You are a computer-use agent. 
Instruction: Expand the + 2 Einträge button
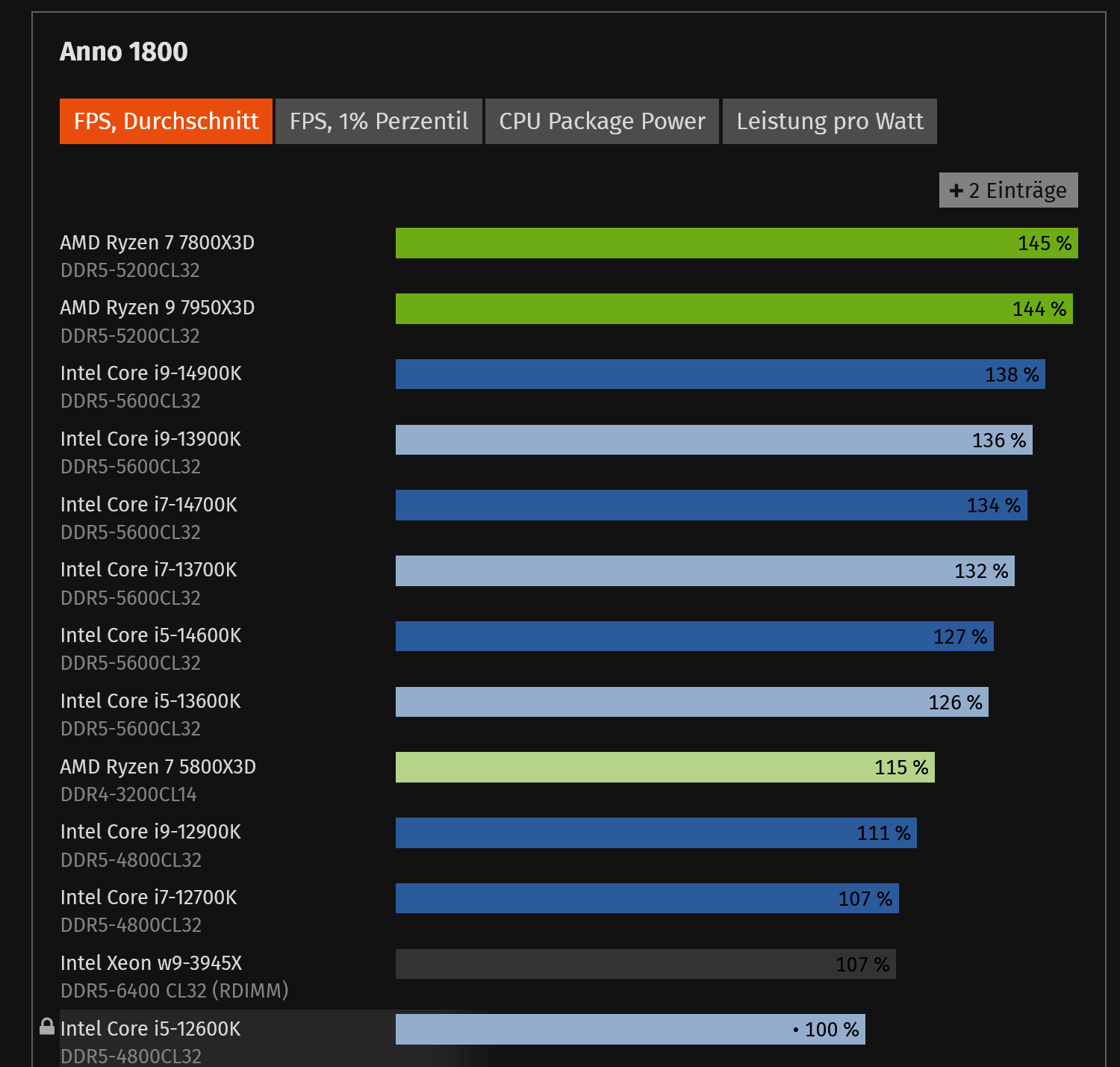coord(1008,190)
